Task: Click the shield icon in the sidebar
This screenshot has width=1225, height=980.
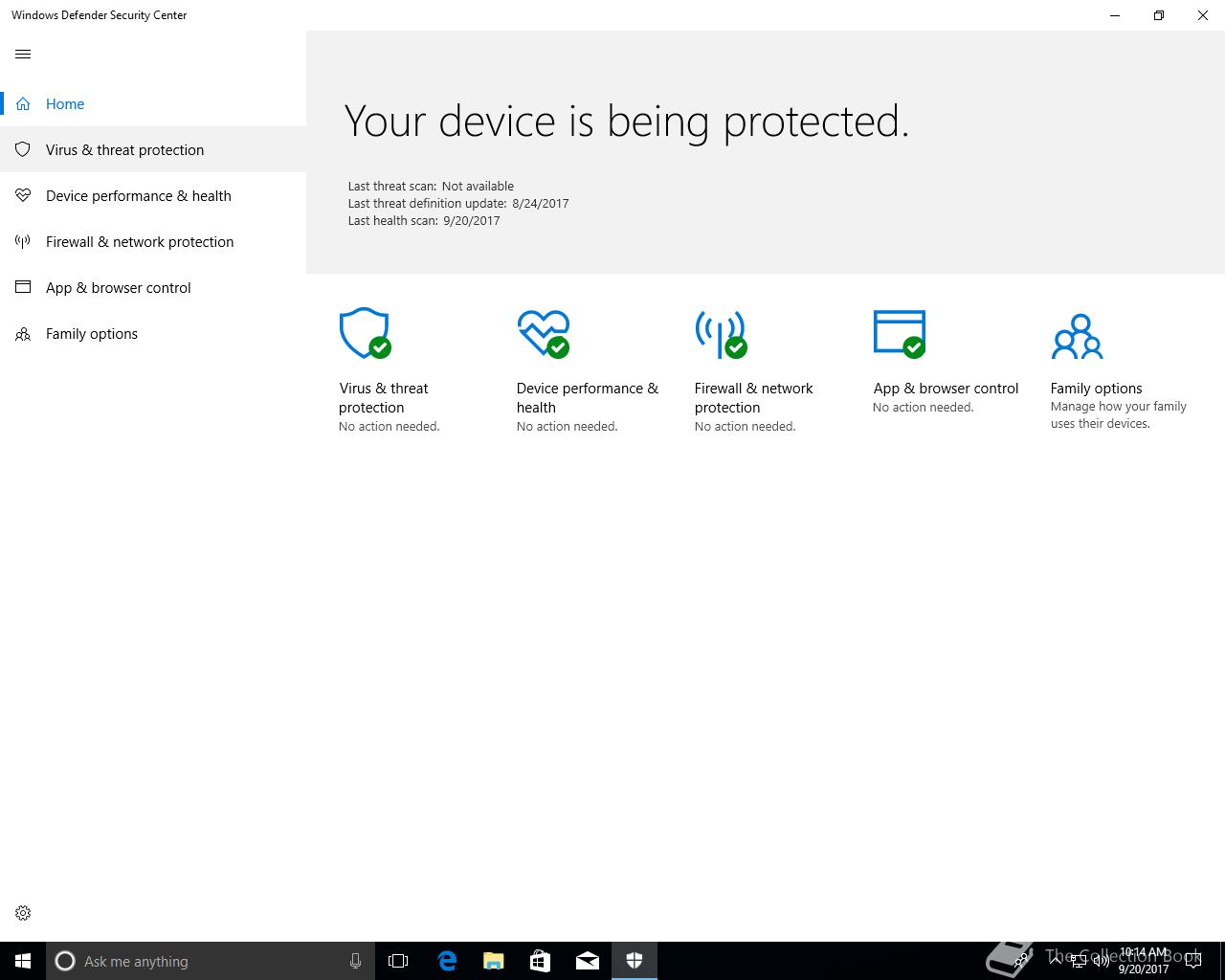Action: [23, 149]
